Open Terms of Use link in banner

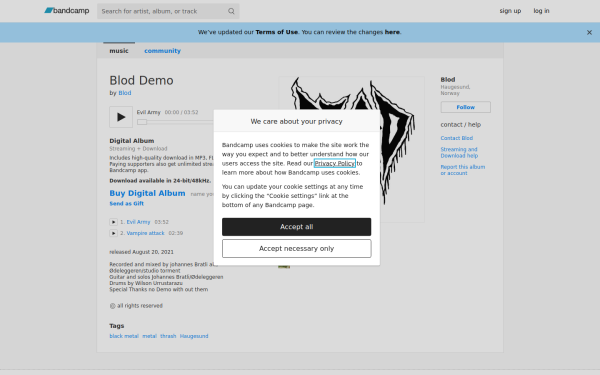tap(277, 32)
